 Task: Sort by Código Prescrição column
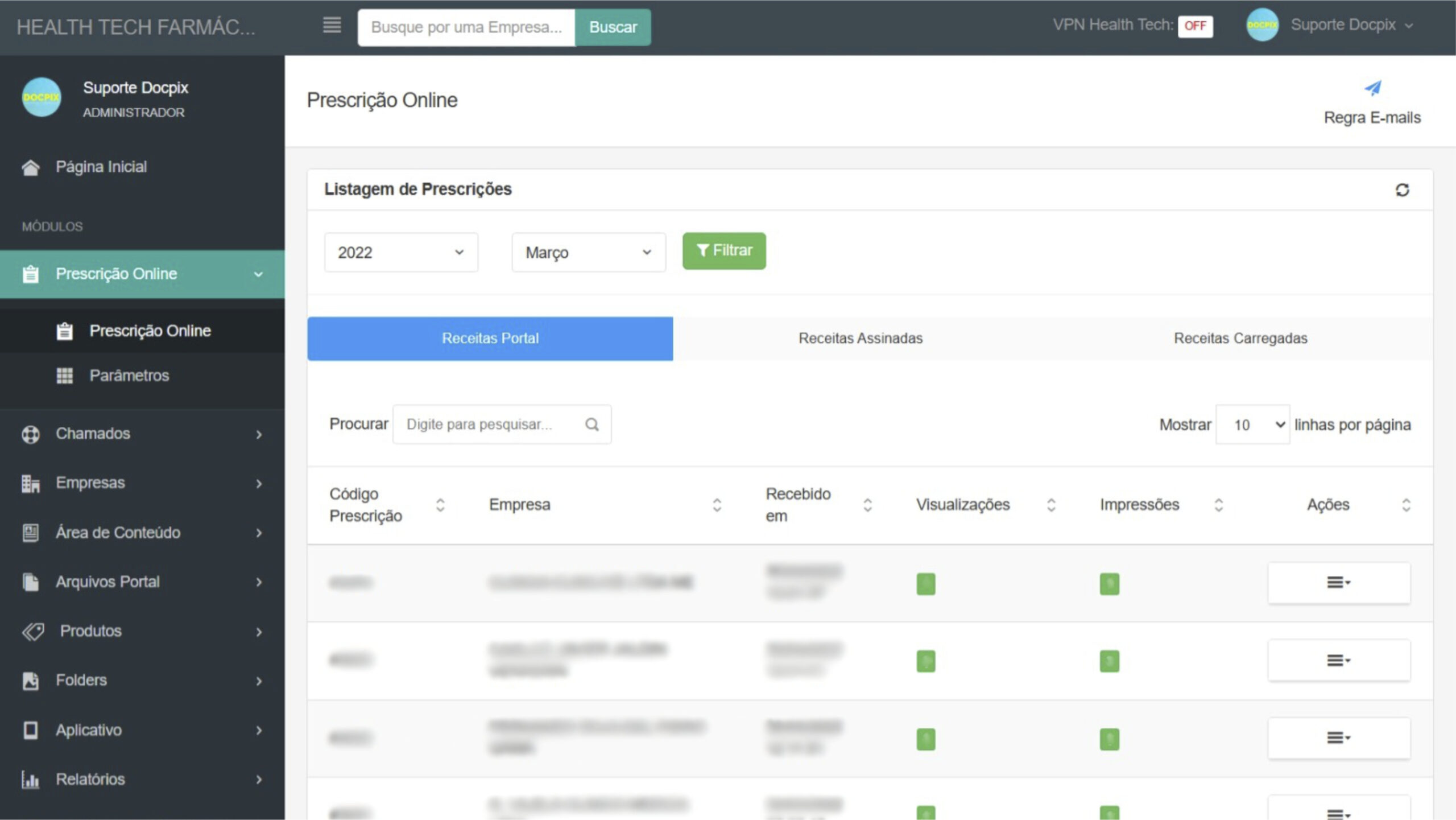click(x=440, y=505)
